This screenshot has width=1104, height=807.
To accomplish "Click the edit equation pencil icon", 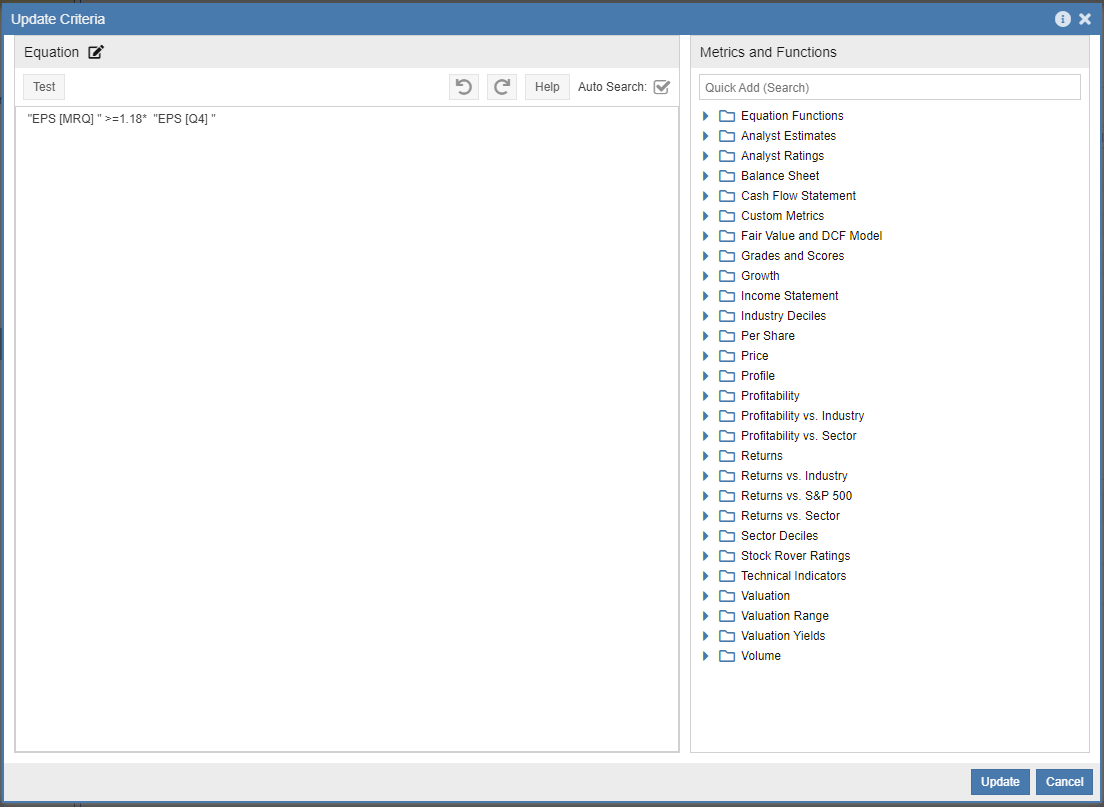I will click(x=96, y=52).
